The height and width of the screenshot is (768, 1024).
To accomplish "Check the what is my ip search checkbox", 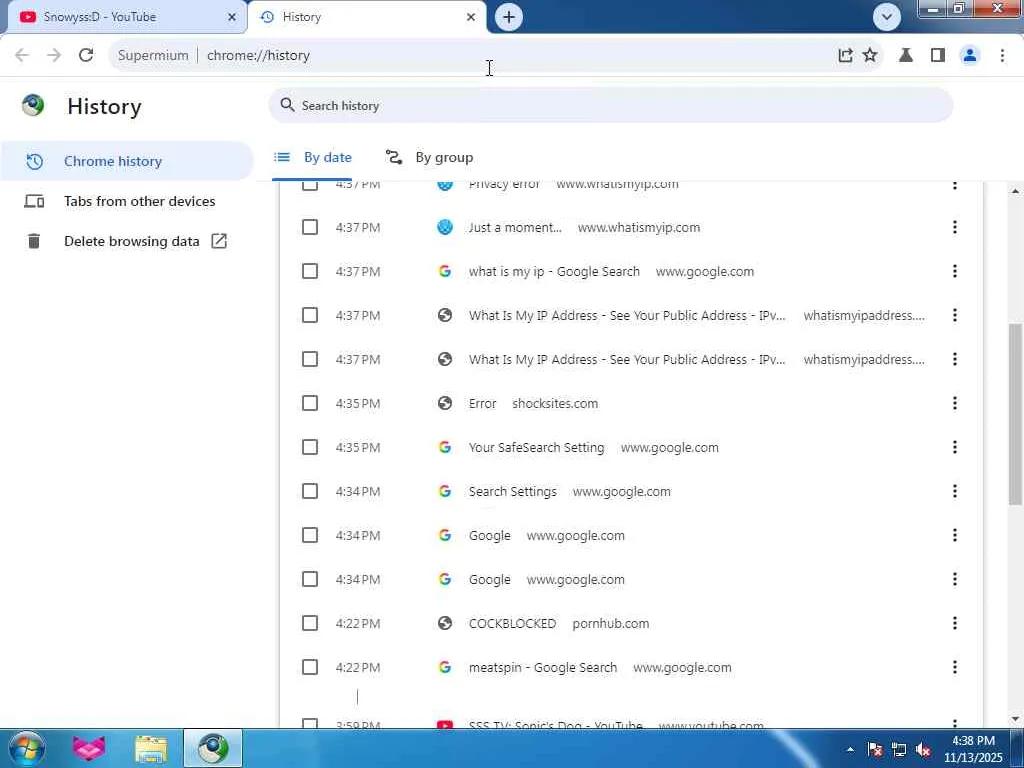I will pyautogui.click(x=310, y=271).
